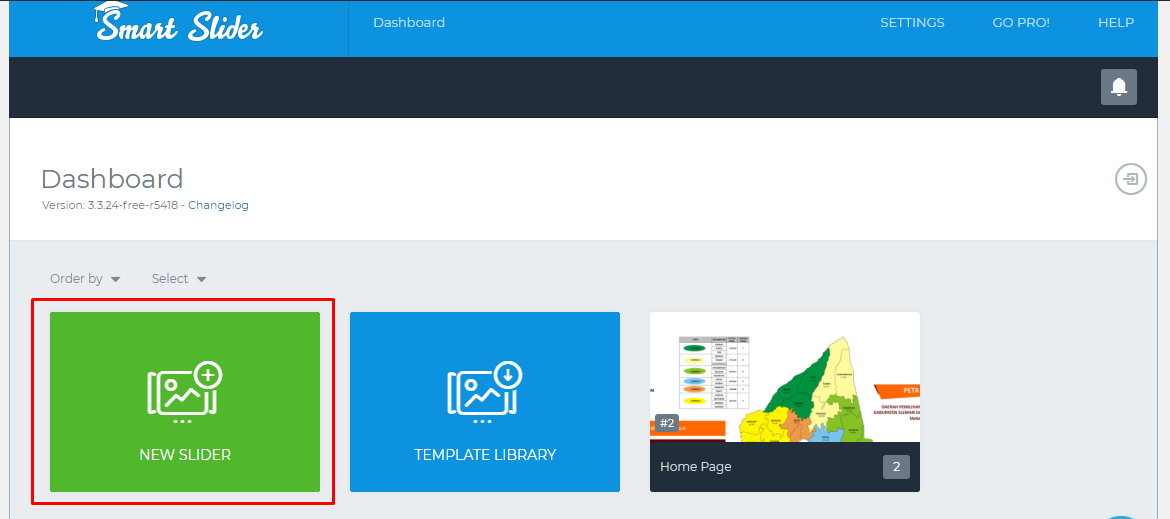
Task: Open the SETTINGS menu item
Action: [x=912, y=23]
